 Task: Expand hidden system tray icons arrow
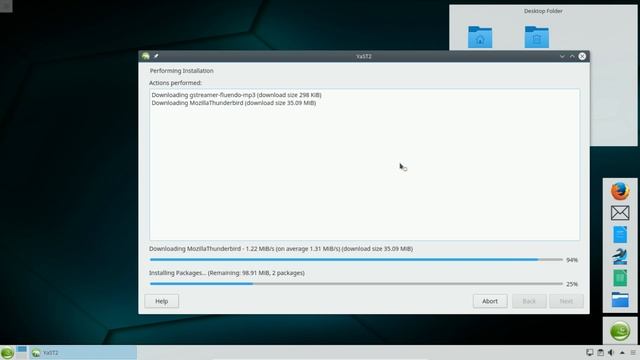pos(622,353)
